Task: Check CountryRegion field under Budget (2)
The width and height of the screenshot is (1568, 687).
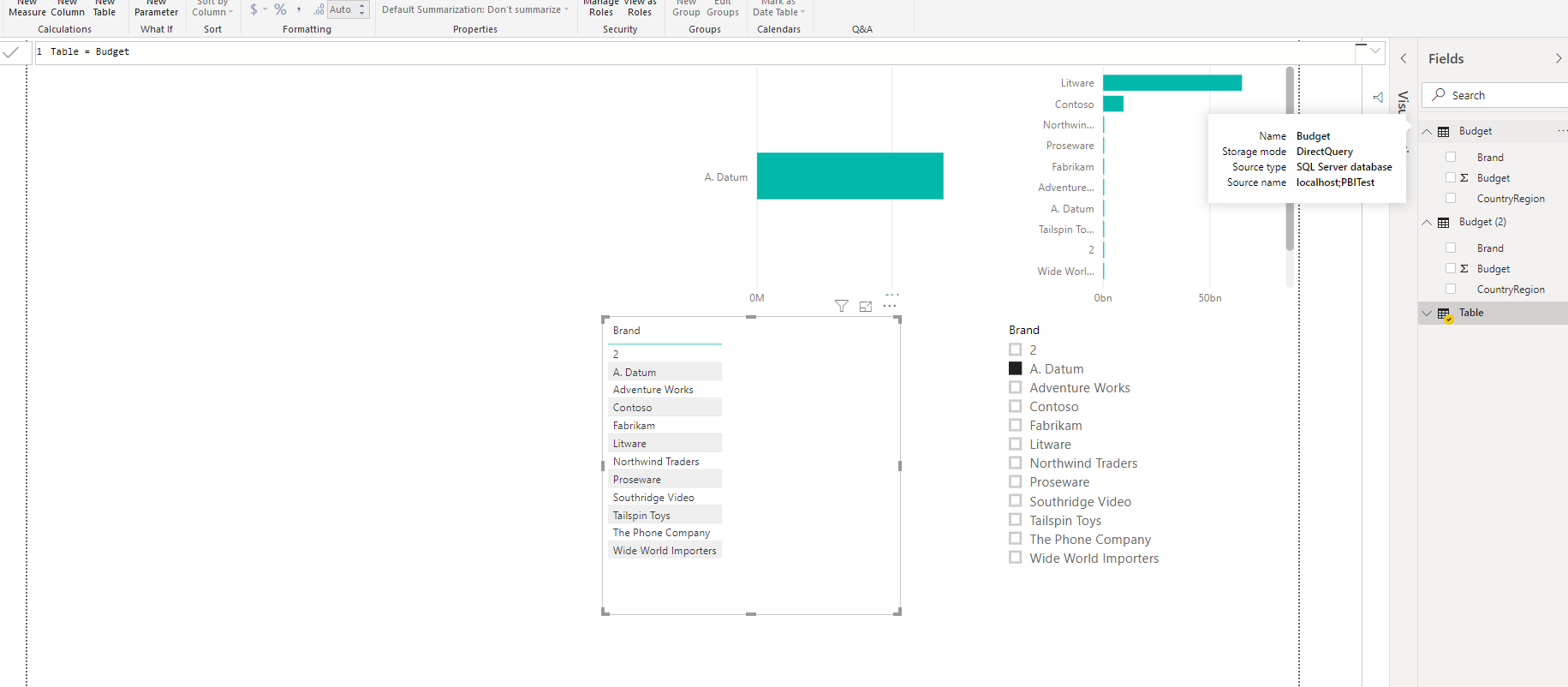Action: click(x=1451, y=289)
